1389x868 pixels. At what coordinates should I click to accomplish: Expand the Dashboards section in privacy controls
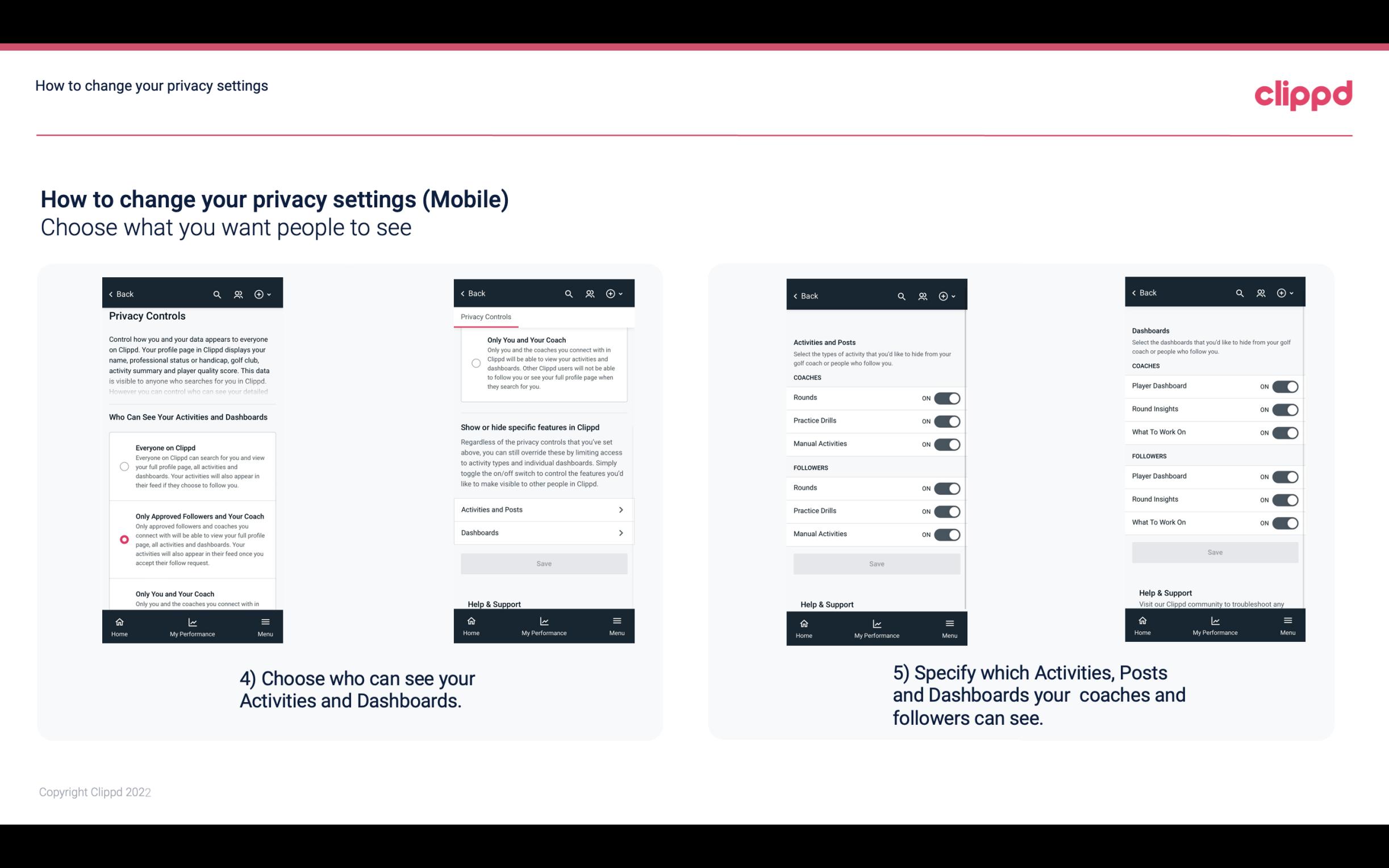tap(543, 532)
